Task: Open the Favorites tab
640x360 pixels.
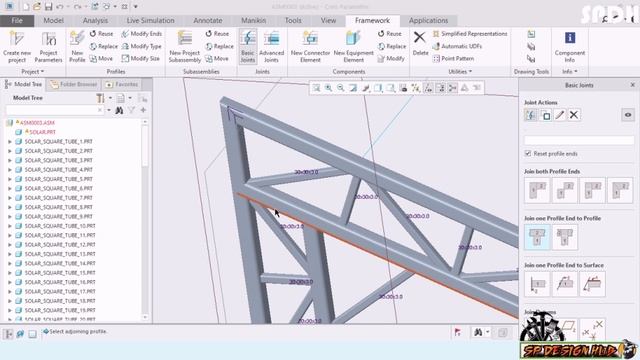Action: [122, 84]
